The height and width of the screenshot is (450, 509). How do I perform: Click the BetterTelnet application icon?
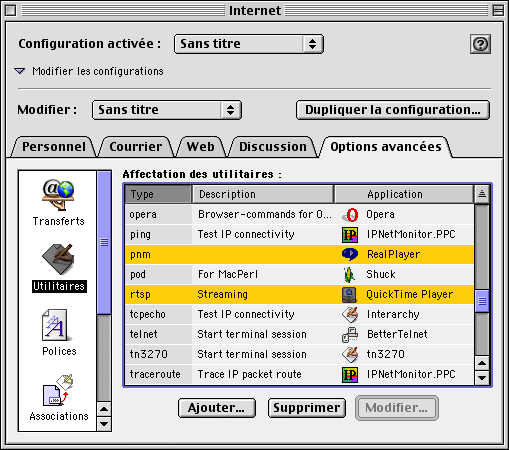pyautogui.click(x=350, y=335)
